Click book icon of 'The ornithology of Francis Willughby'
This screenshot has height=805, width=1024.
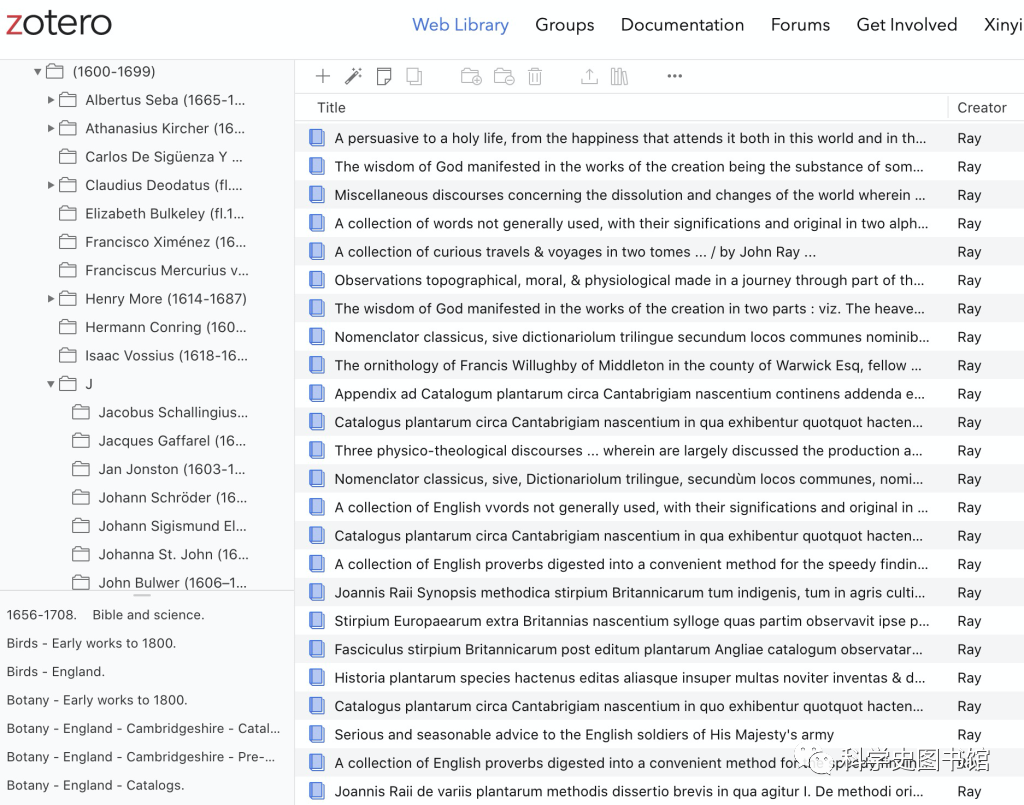[317, 365]
